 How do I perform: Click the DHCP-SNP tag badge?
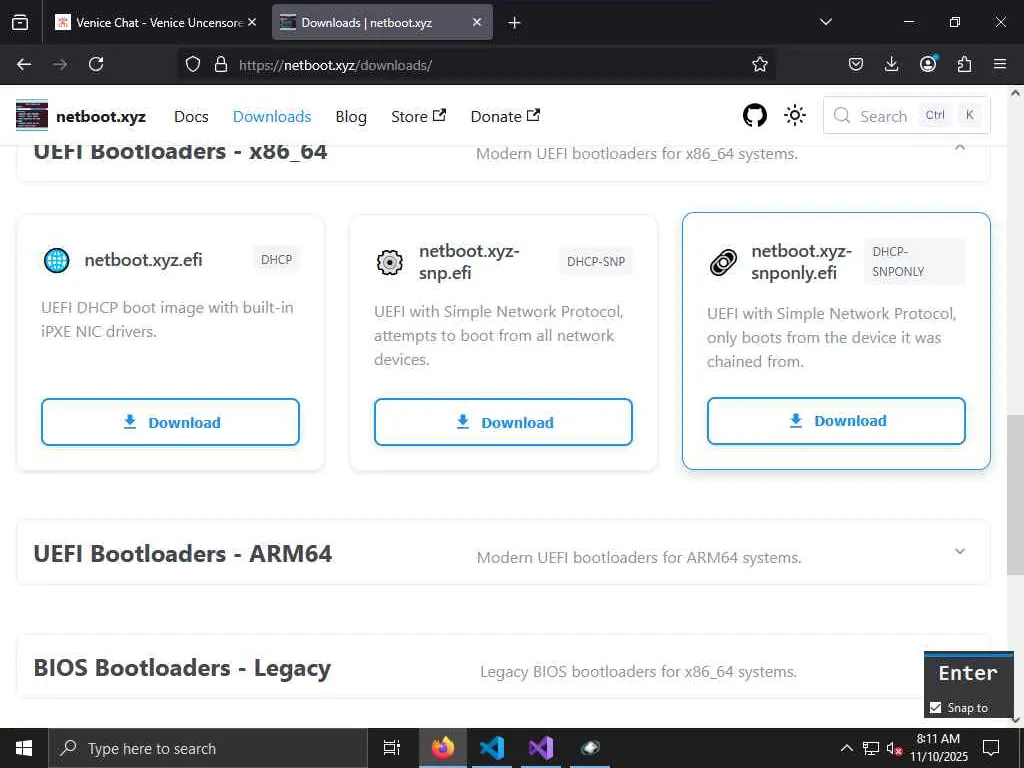(596, 261)
